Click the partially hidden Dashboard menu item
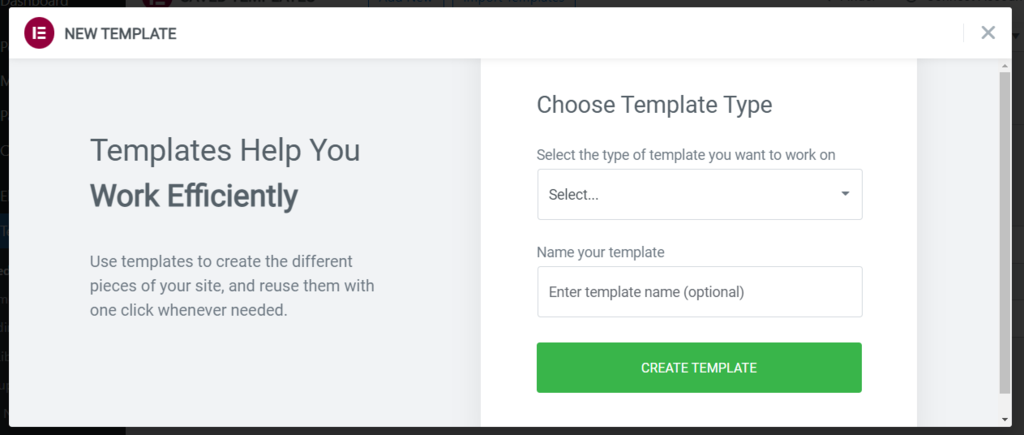1024x435 pixels. (30, 3)
